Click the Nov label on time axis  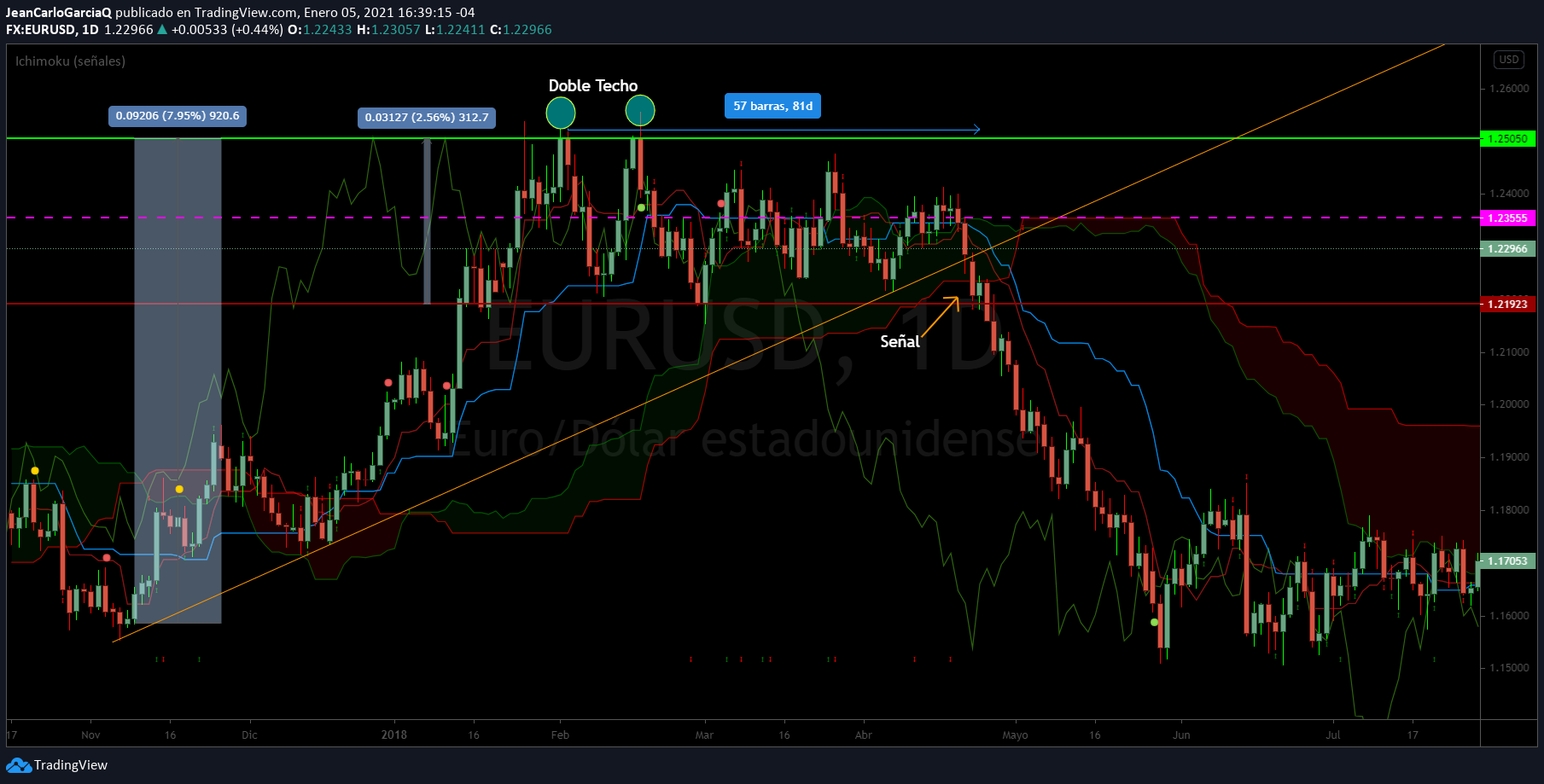pyautogui.click(x=90, y=735)
